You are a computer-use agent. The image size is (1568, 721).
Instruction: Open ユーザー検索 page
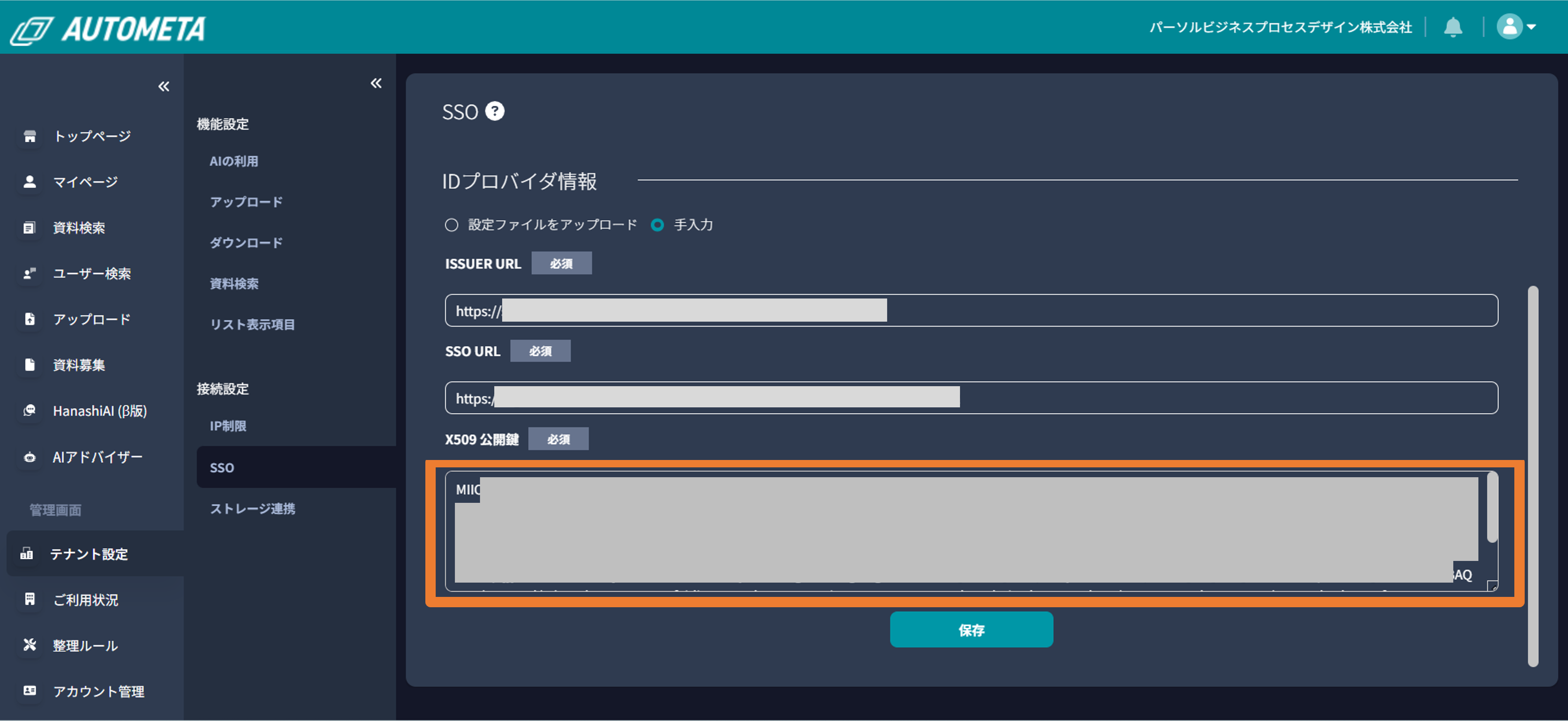tap(92, 273)
